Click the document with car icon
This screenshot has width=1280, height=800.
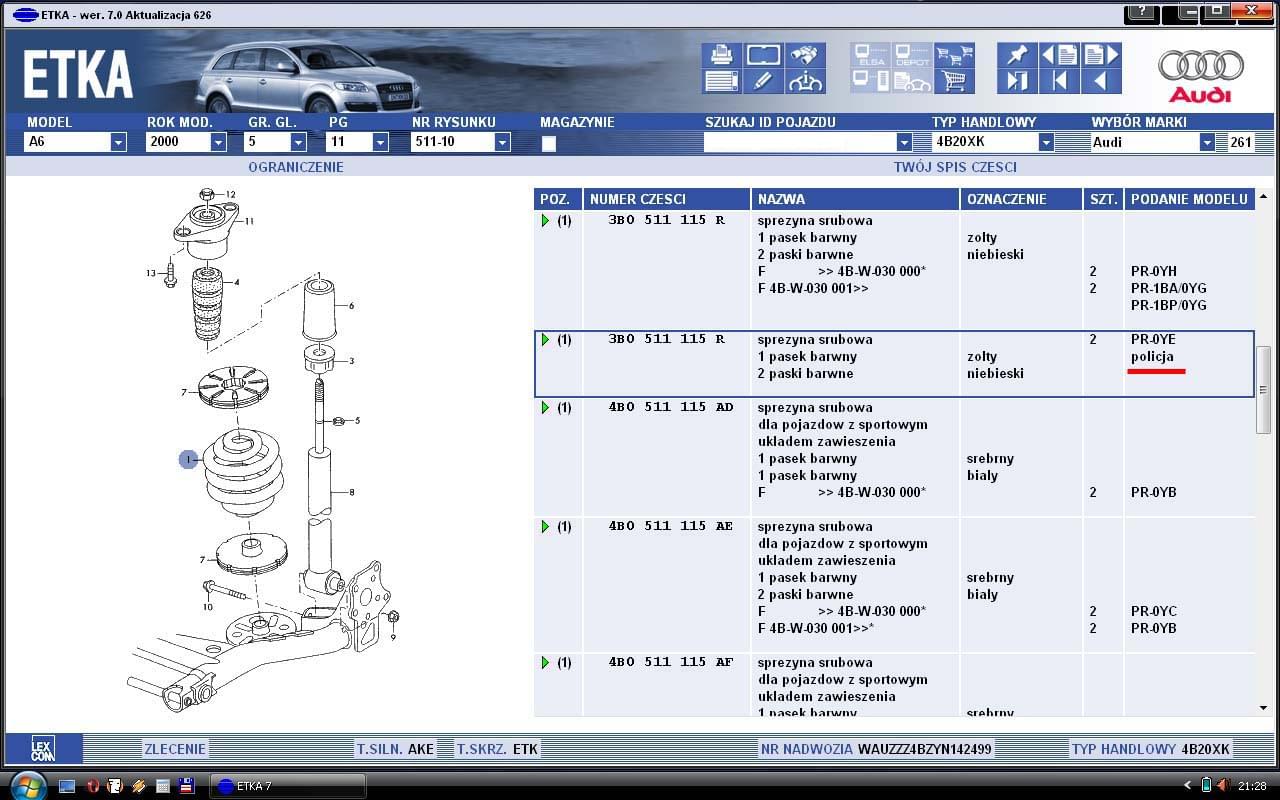pos(912,81)
